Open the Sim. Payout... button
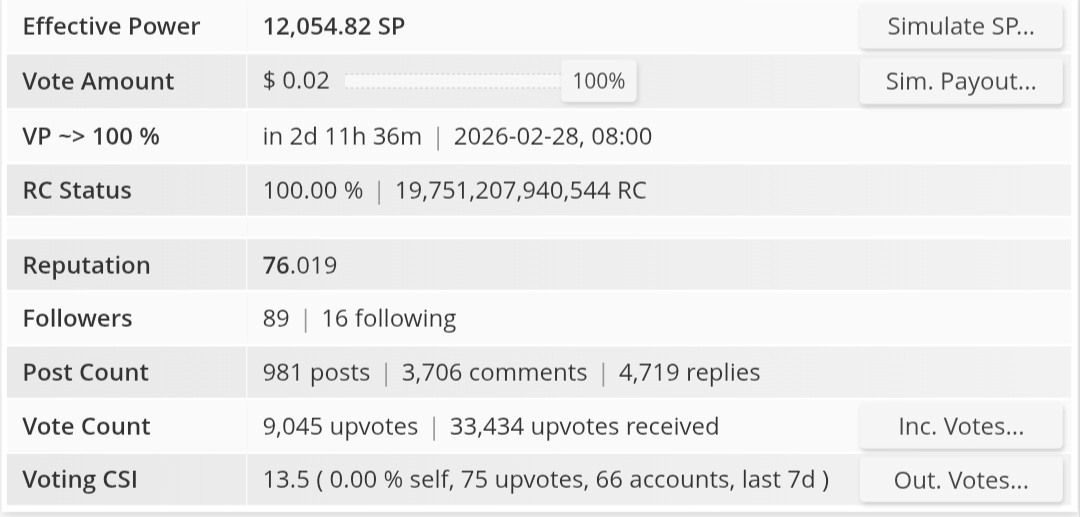1080x517 pixels. [961, 81]
